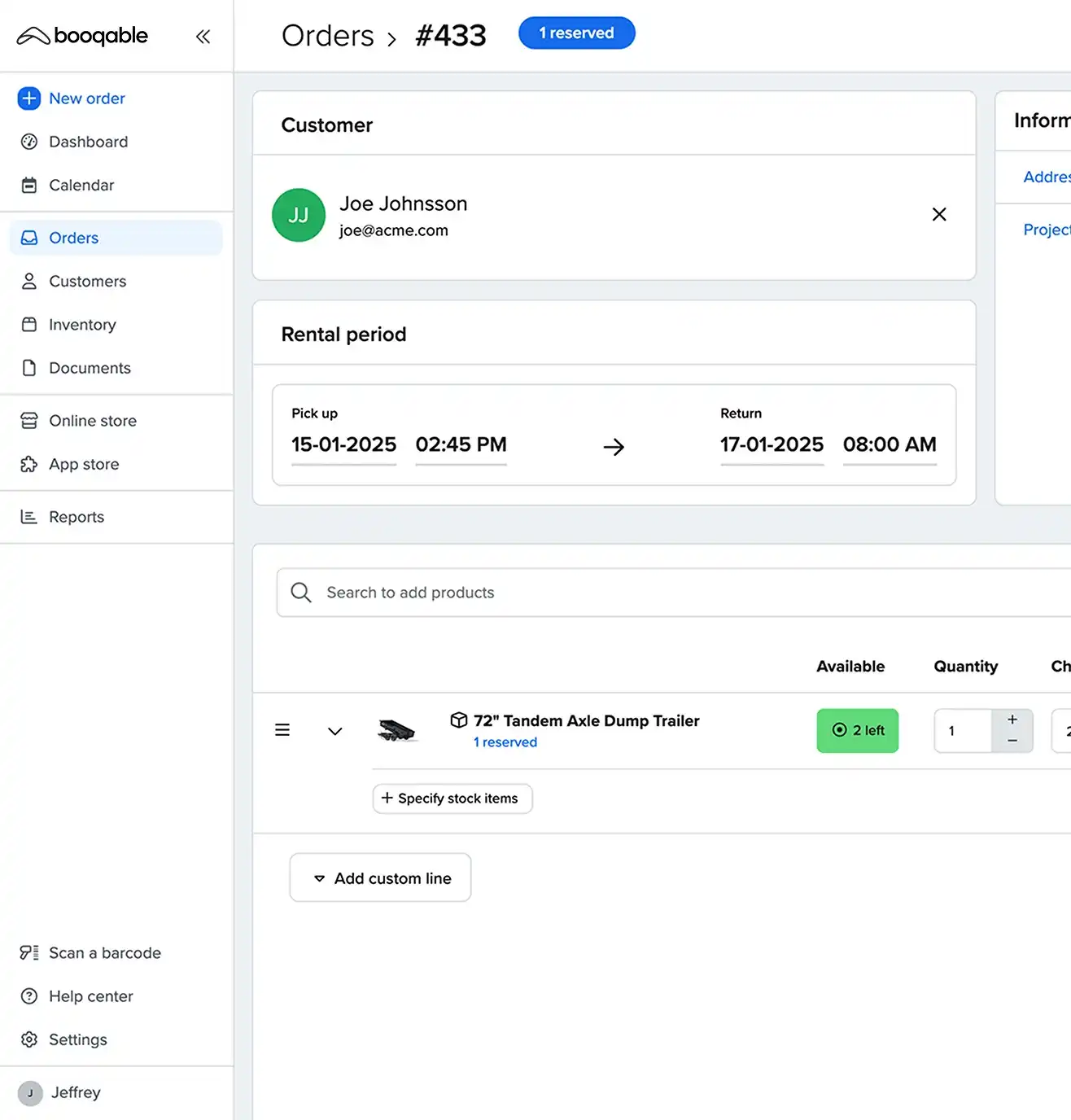
Task: Open the New order creation screen
Action: (x=86, y=98)
